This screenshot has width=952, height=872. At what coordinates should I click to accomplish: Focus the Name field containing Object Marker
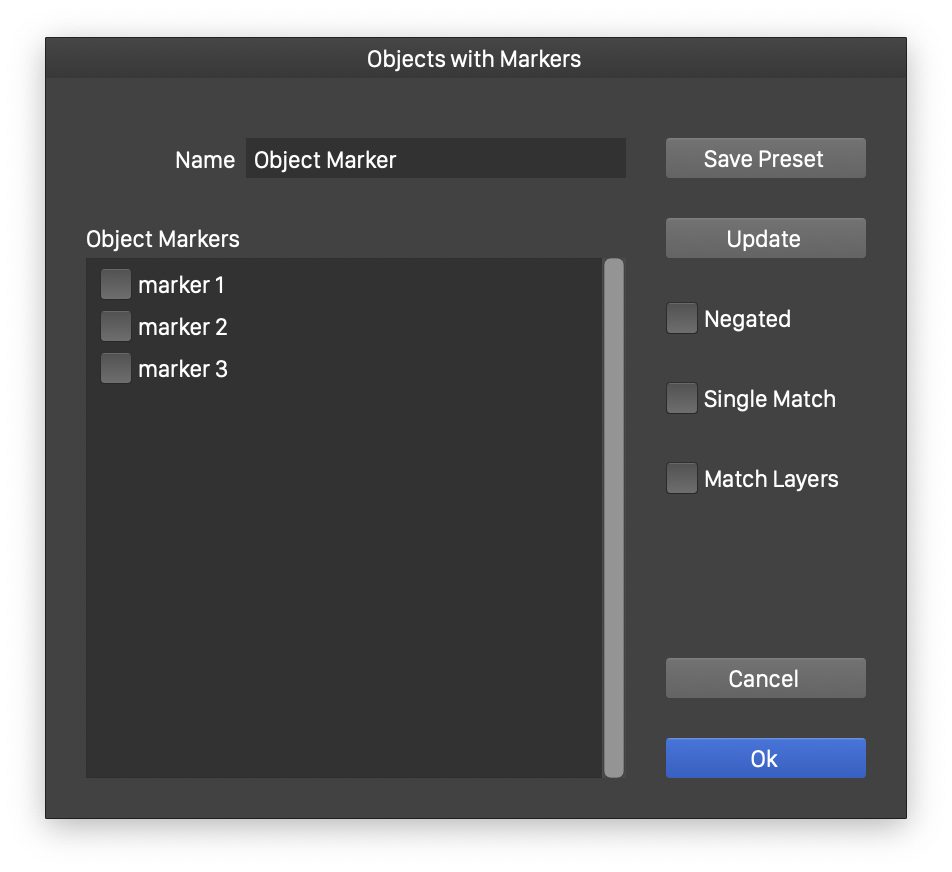(x=435, y=160)
